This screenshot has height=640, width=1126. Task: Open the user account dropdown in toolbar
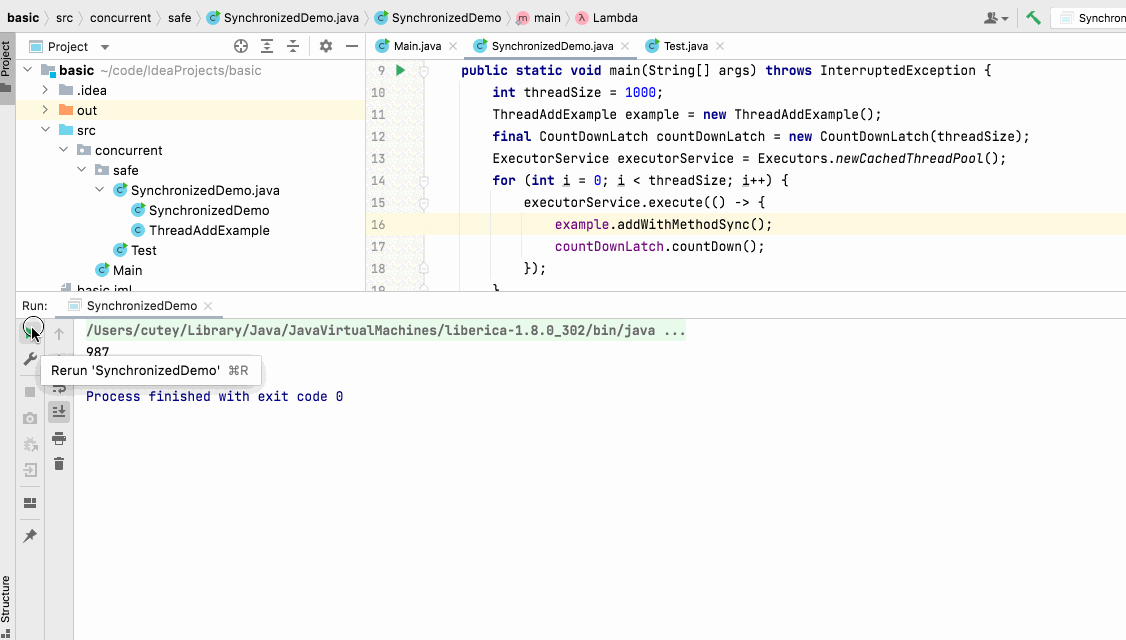(x=996, y=18)
